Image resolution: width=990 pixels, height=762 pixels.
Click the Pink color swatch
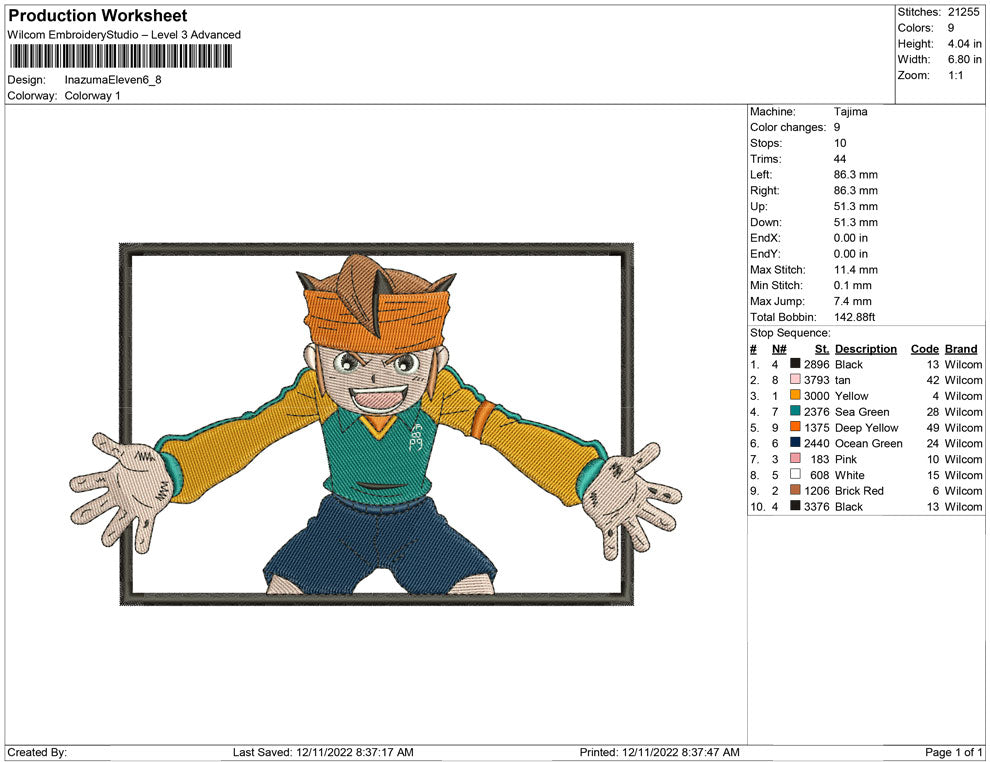tap(795, 458)
